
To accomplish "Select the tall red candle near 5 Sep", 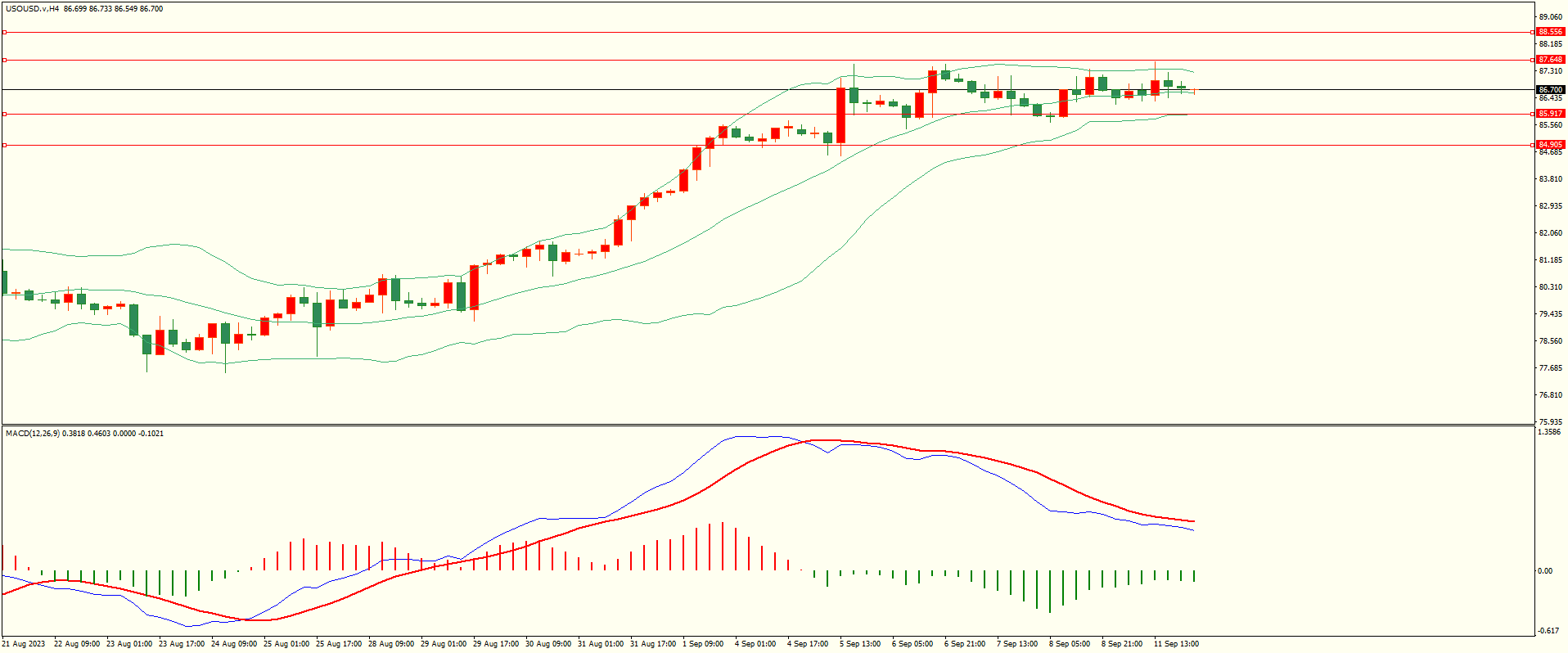I will pos(840,115).
